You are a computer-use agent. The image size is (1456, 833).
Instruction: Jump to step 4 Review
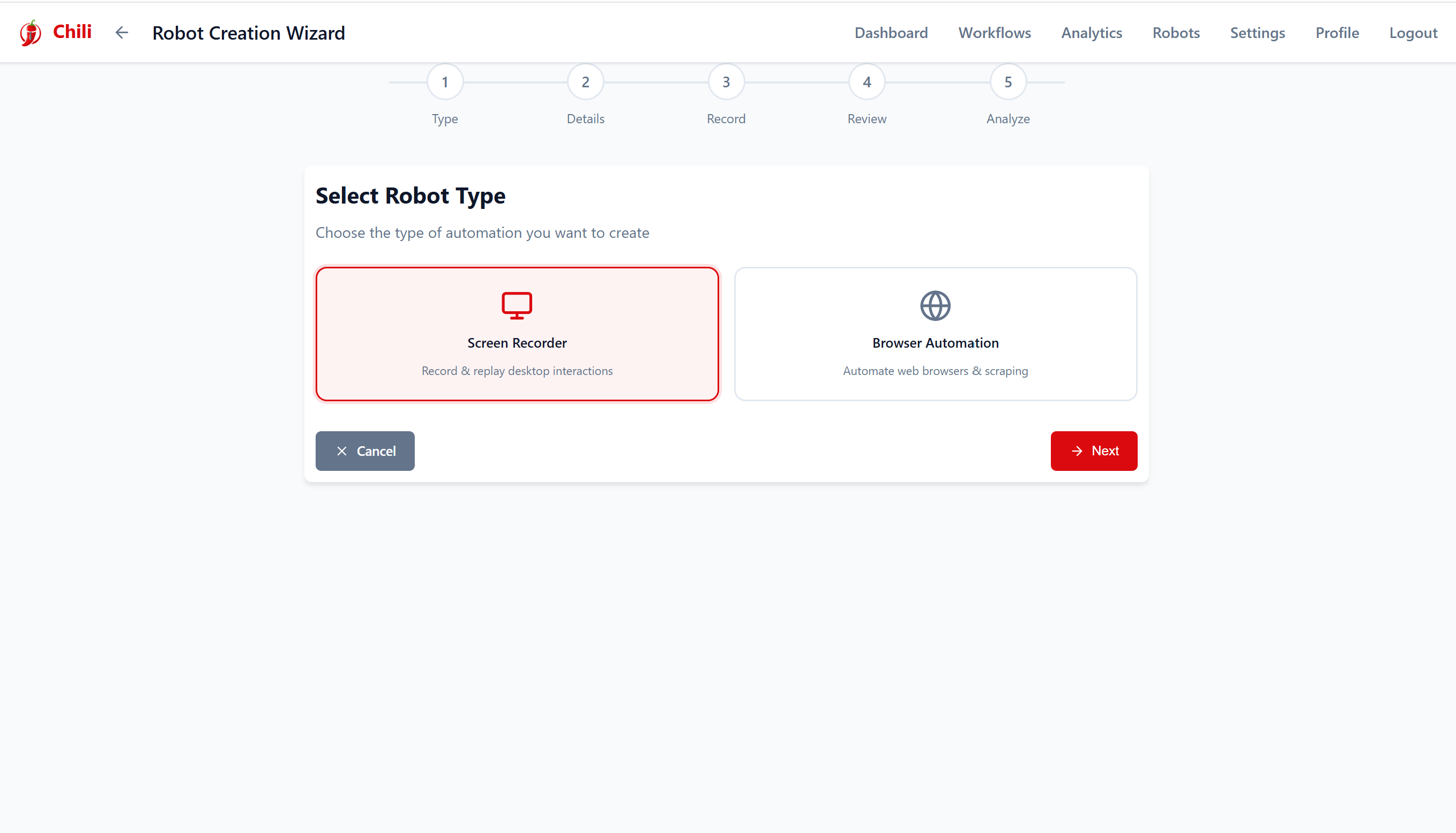pos(867,81)
